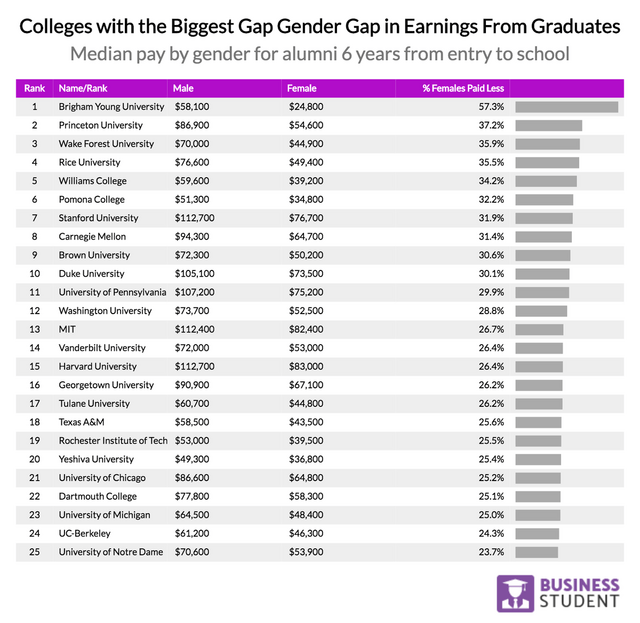
Task: Click the subtitle about median pay by gender
Action: point(320,53)
